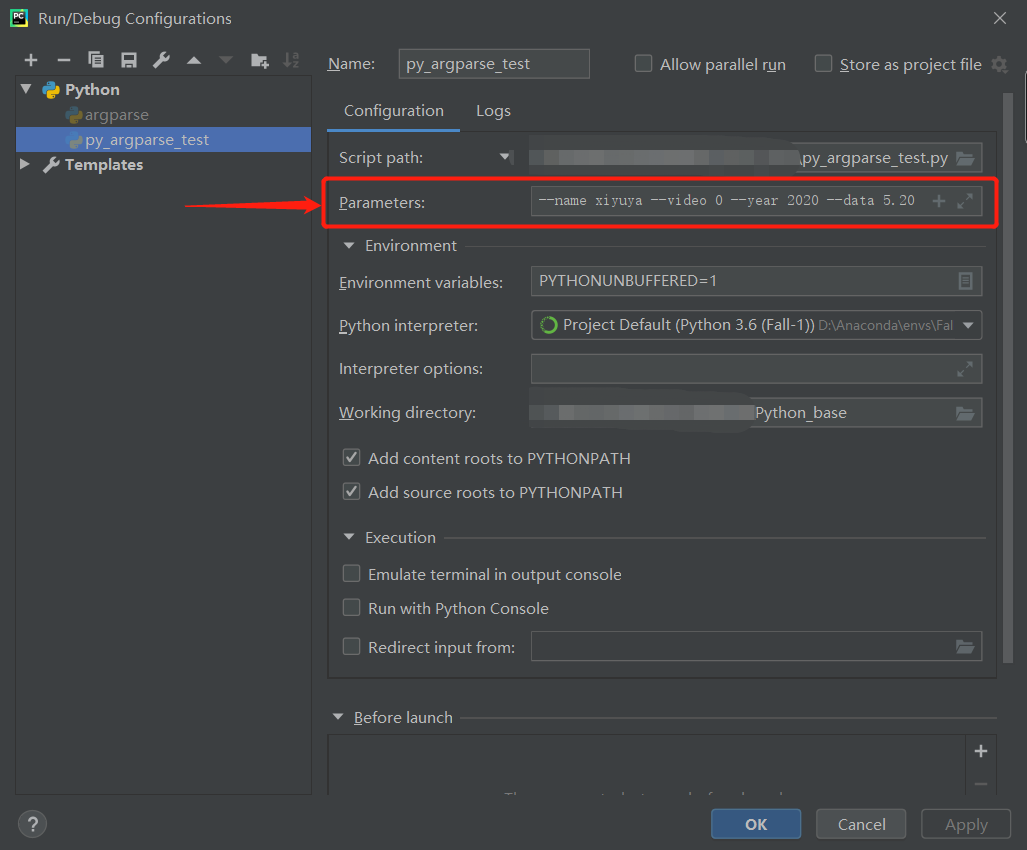Click the Name input field
This screenshot has width=1027, height=850.
tap(494, 64)
